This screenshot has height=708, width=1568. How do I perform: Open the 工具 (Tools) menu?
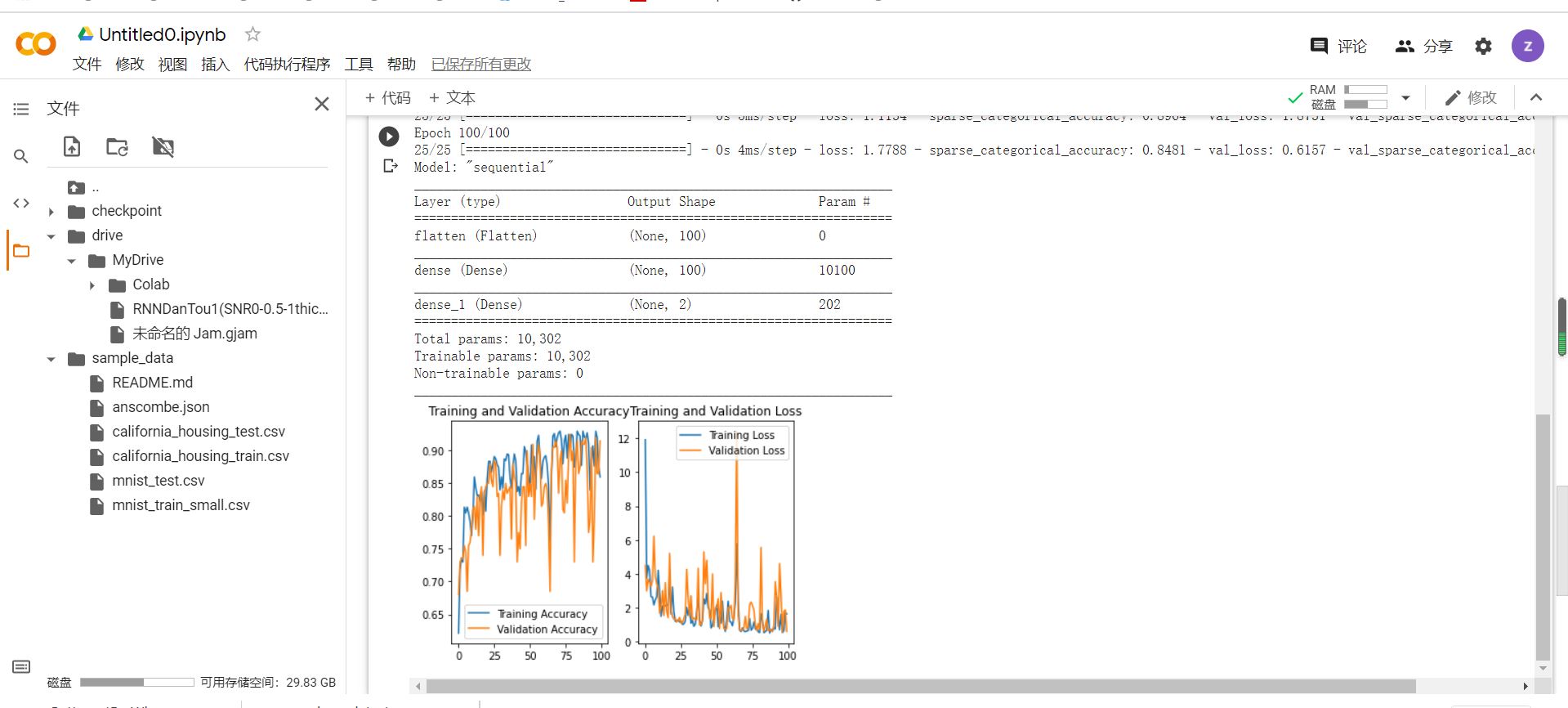pyautogui.click(x=358, y=65)
